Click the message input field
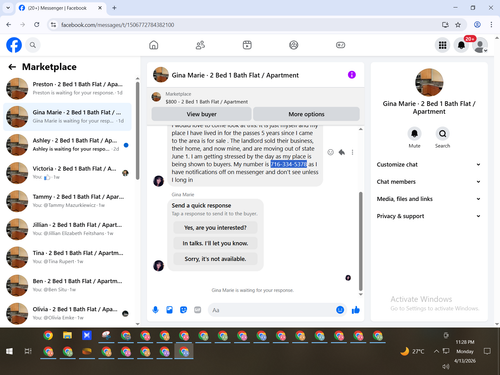The image size is (500, 375). (x=272, y=310)
